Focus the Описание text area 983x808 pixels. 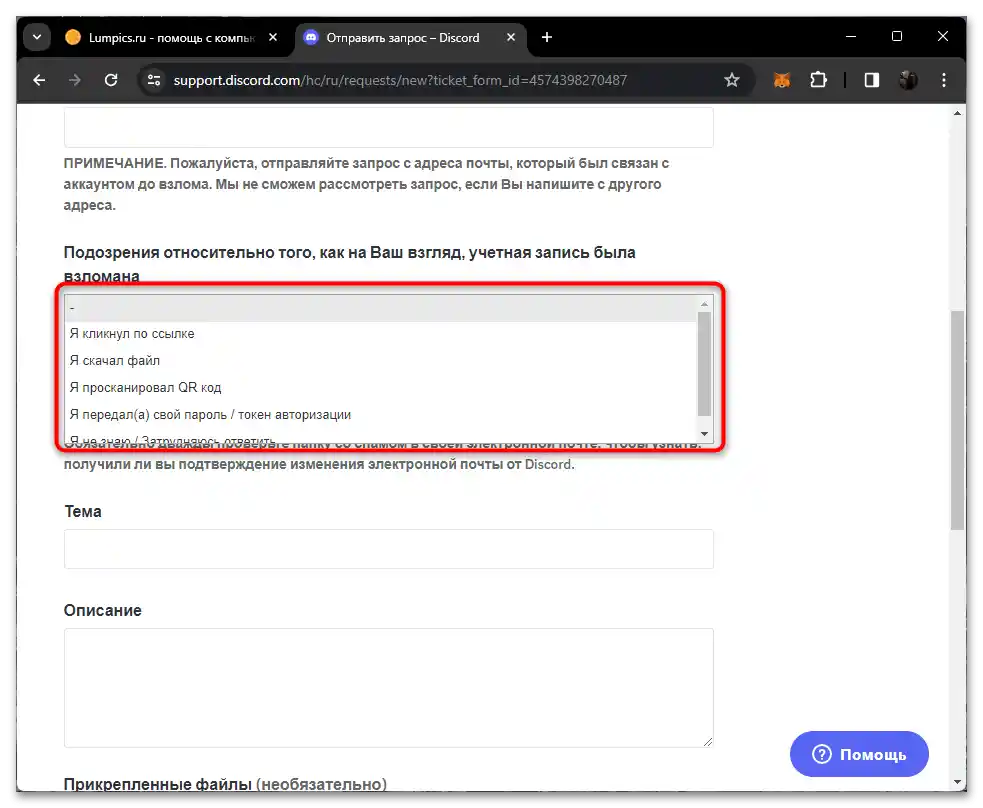click(389, 688)
